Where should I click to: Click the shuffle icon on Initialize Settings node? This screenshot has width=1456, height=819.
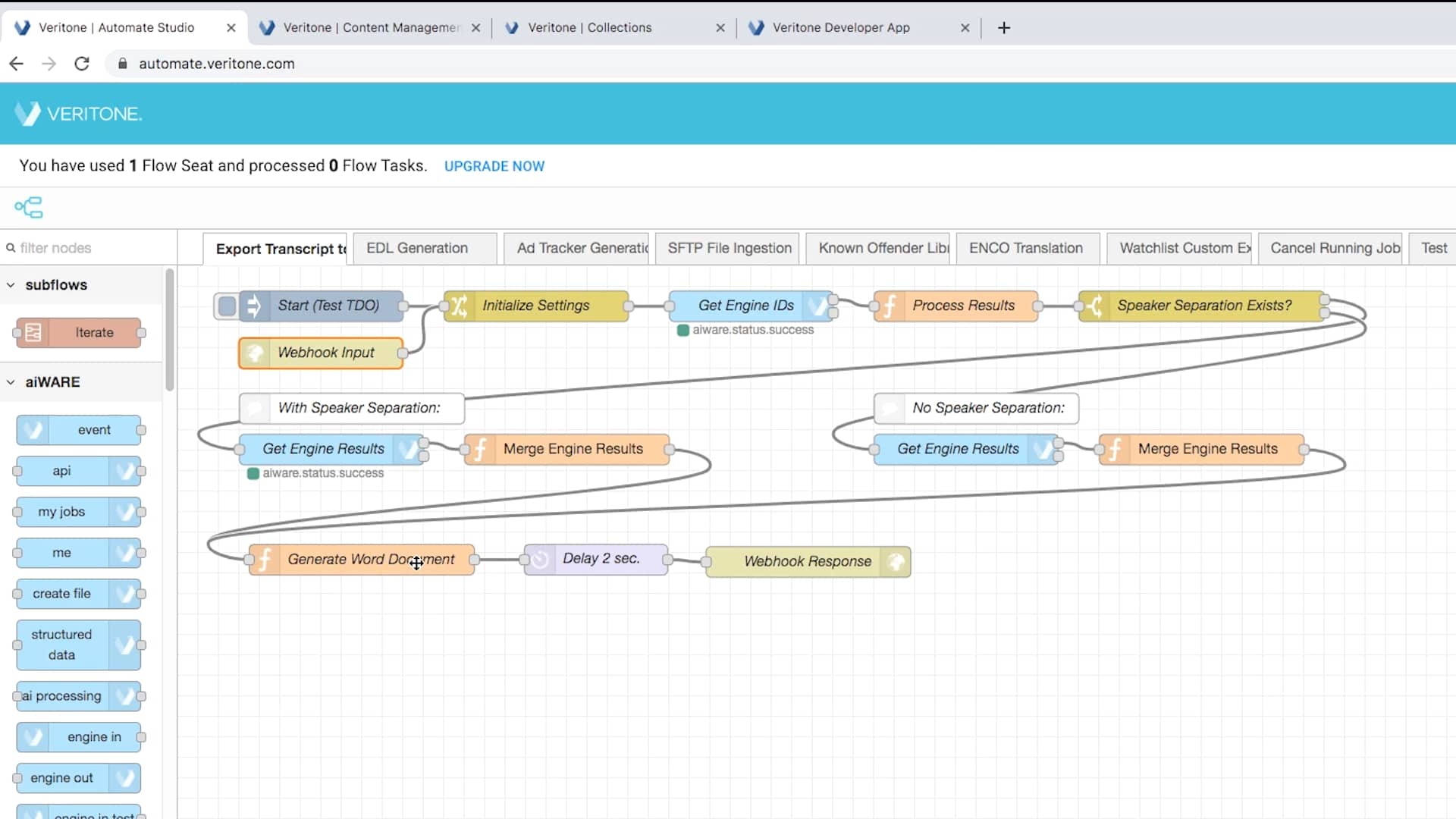(459, 306)
